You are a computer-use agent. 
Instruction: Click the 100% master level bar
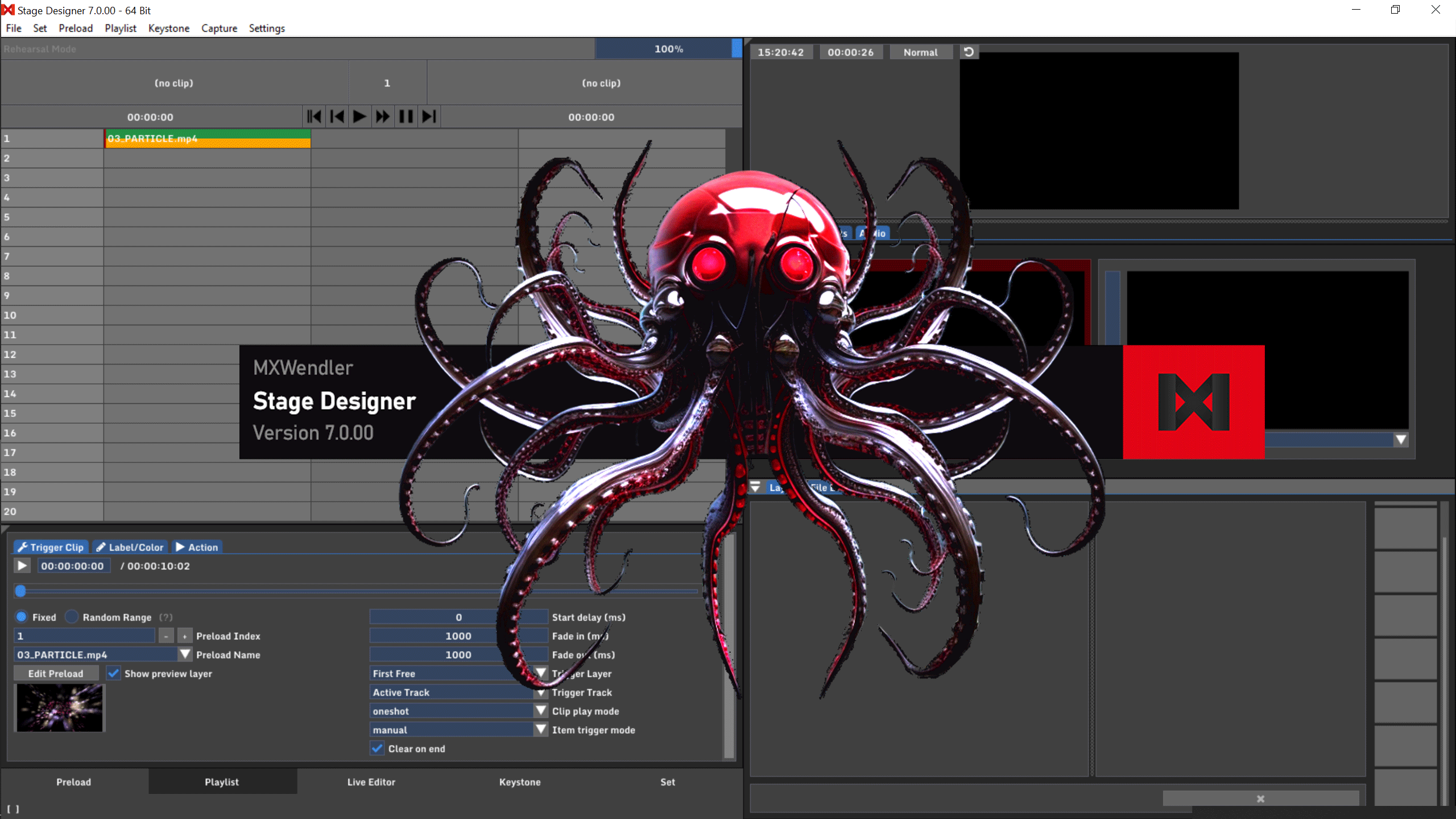point(668,49)
